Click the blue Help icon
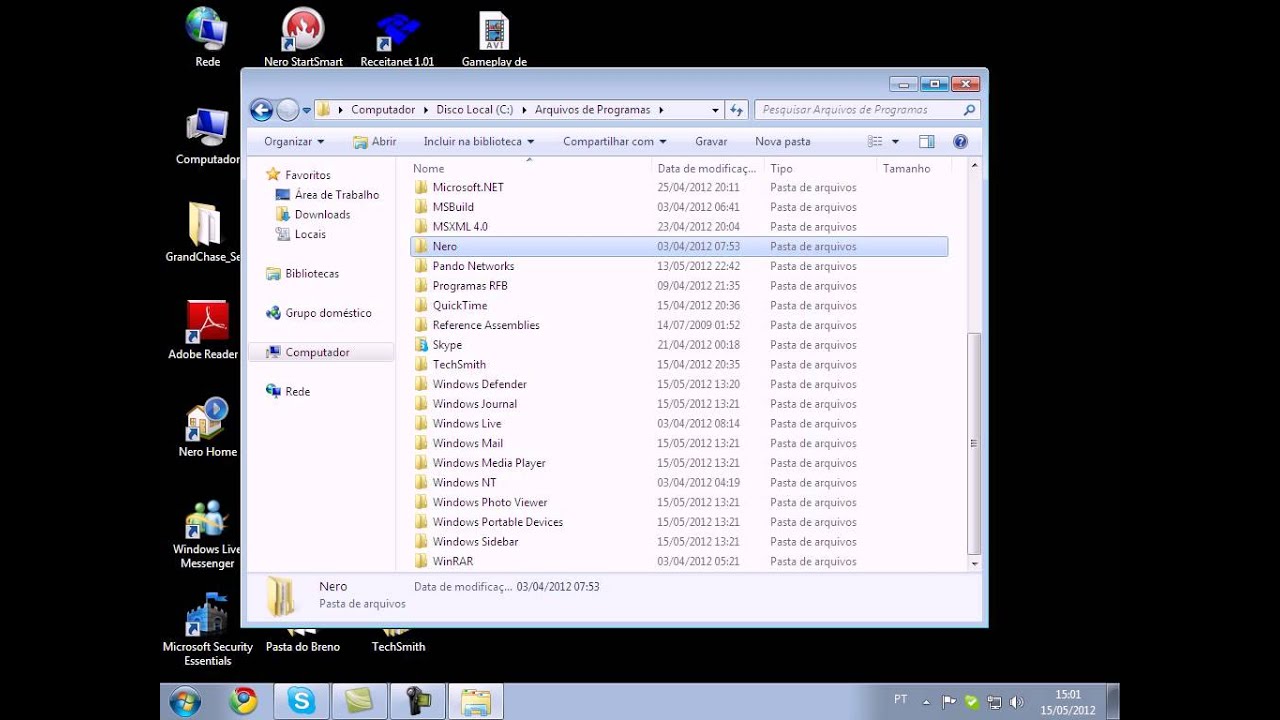The height and width of the screenshot is (720, 1280). tap(961, 142)
